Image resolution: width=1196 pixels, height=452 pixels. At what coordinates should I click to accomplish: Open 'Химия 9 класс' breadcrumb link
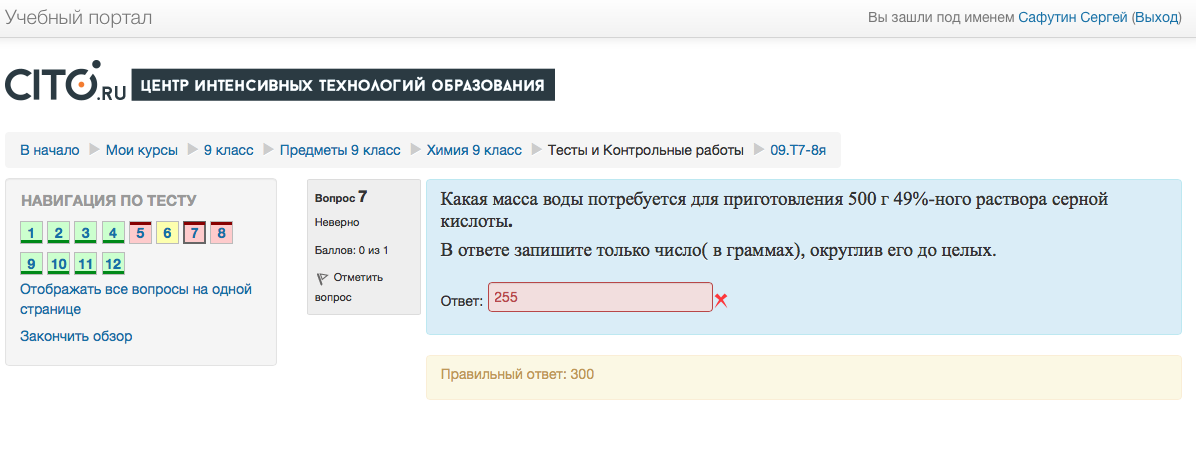pos(474,150)
